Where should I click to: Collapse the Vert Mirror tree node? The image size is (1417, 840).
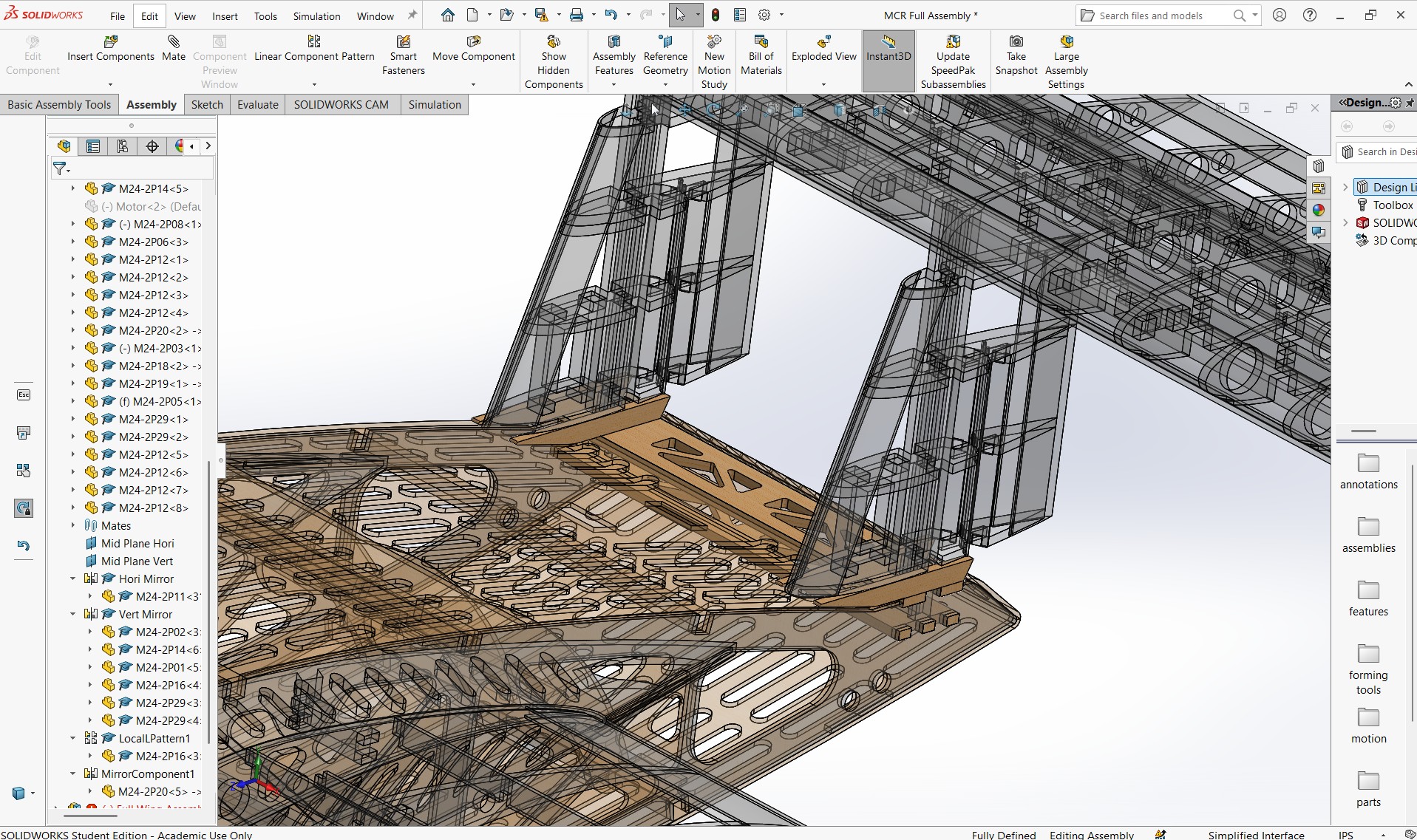tap(72, 614)
